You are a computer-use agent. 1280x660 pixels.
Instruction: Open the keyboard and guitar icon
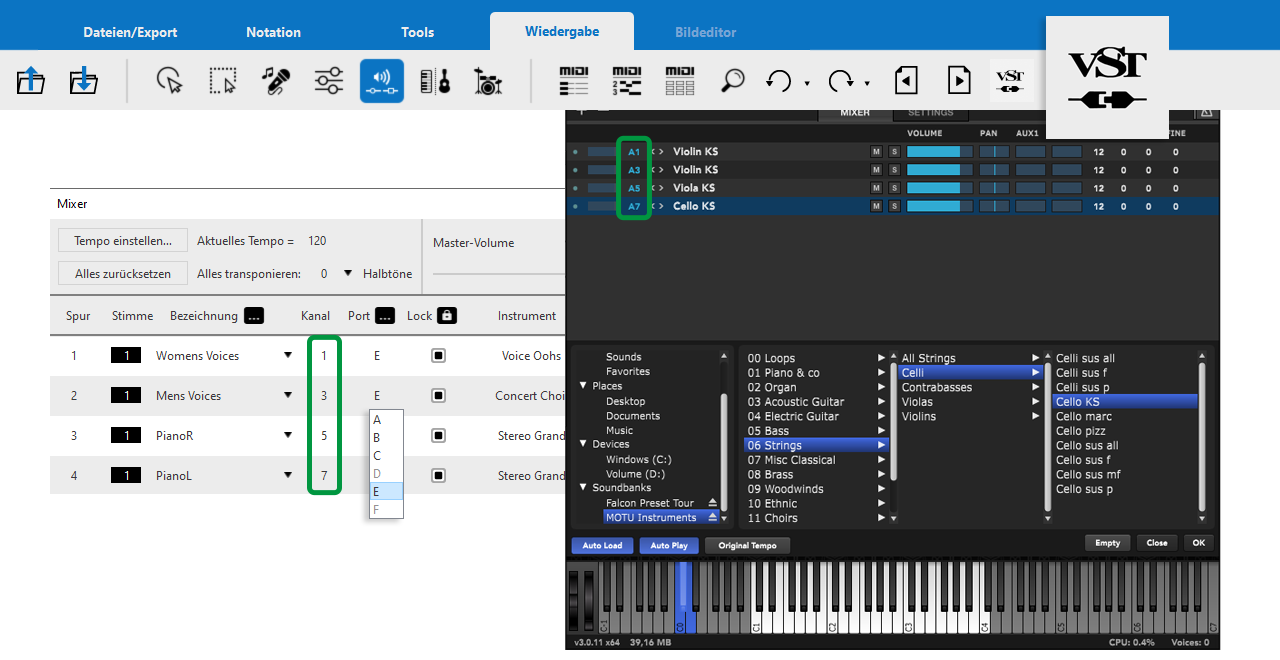(435, 81)
